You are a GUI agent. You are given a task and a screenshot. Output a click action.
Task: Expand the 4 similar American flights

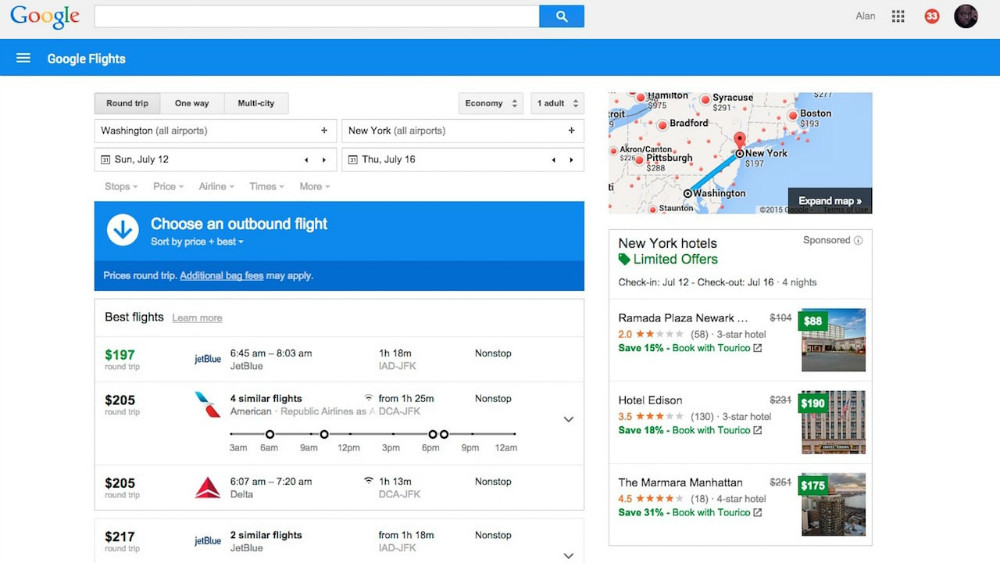tap(568, 420)
